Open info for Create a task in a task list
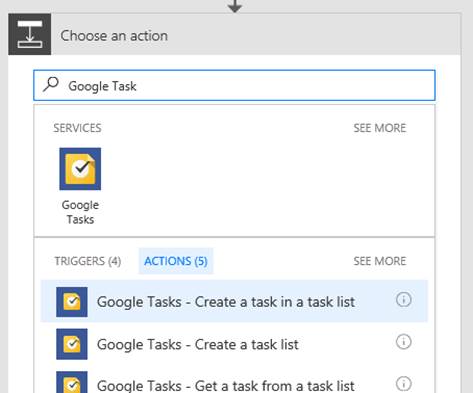 (x=404, y=300)
